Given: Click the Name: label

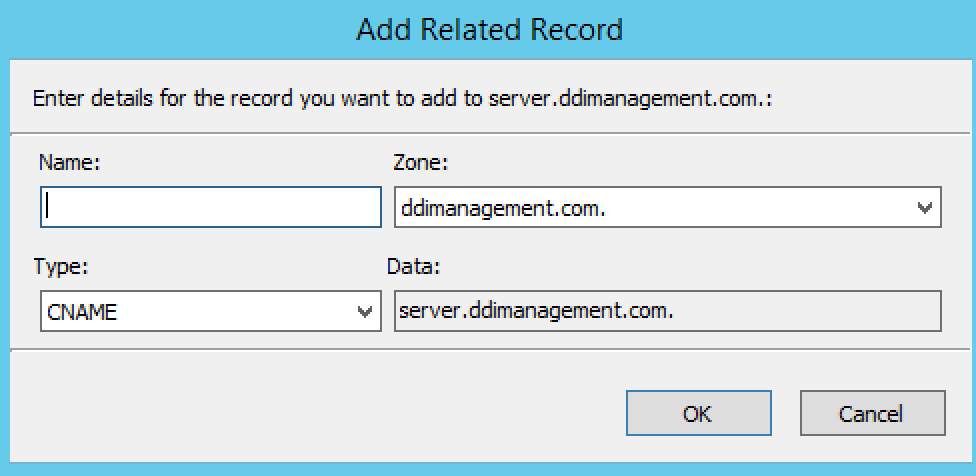Looking at the screenshot, I should pyautogui.click(x=68, y=161).
